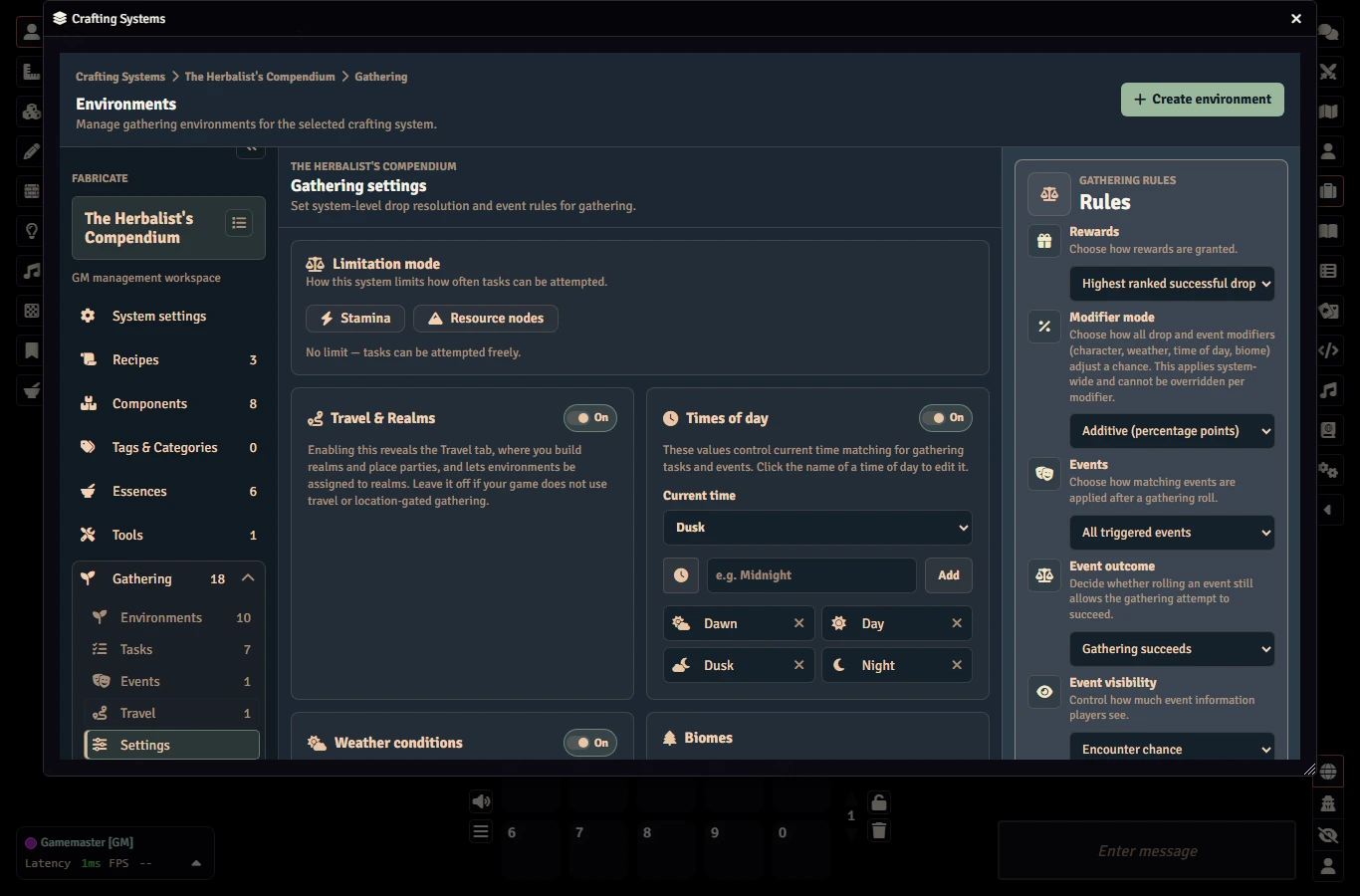This screenshot has width=1360, height=896.
Task: Expand the player list arrow by Latency
Action: coord(196,863)
